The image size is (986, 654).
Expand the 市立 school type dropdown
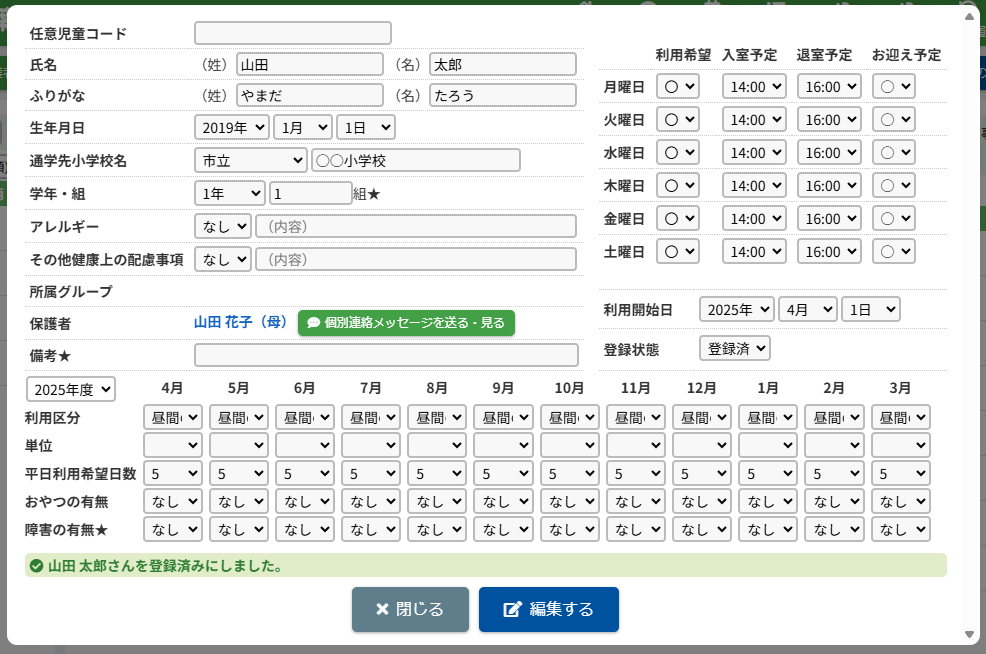click(x=250, y=160)
